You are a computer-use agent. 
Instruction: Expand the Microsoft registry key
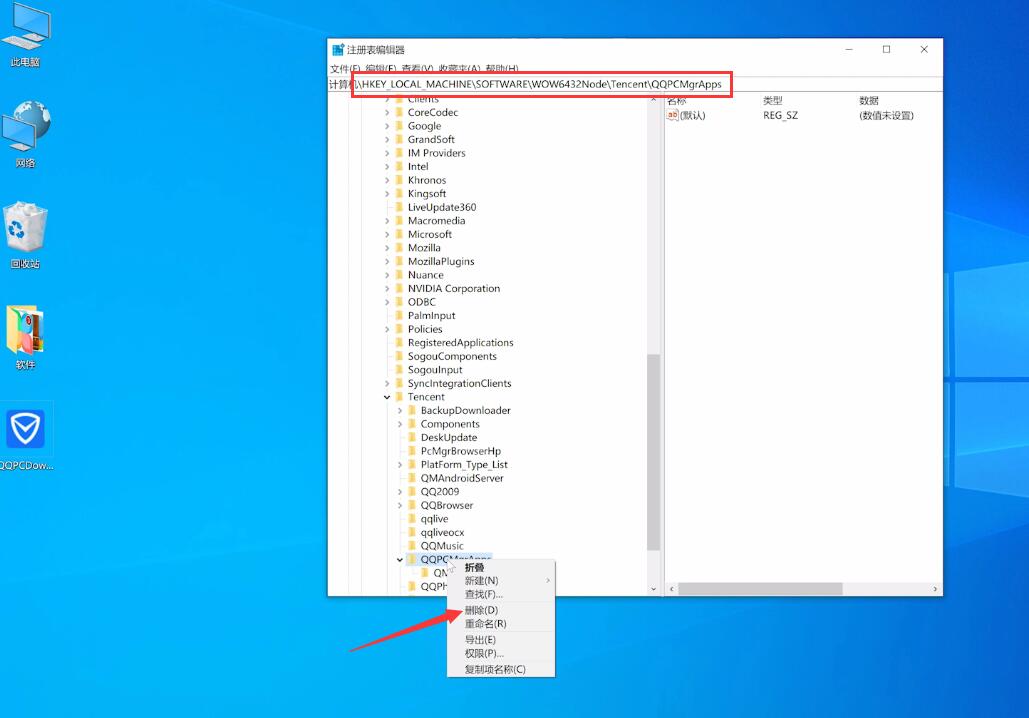click(387, 234)
